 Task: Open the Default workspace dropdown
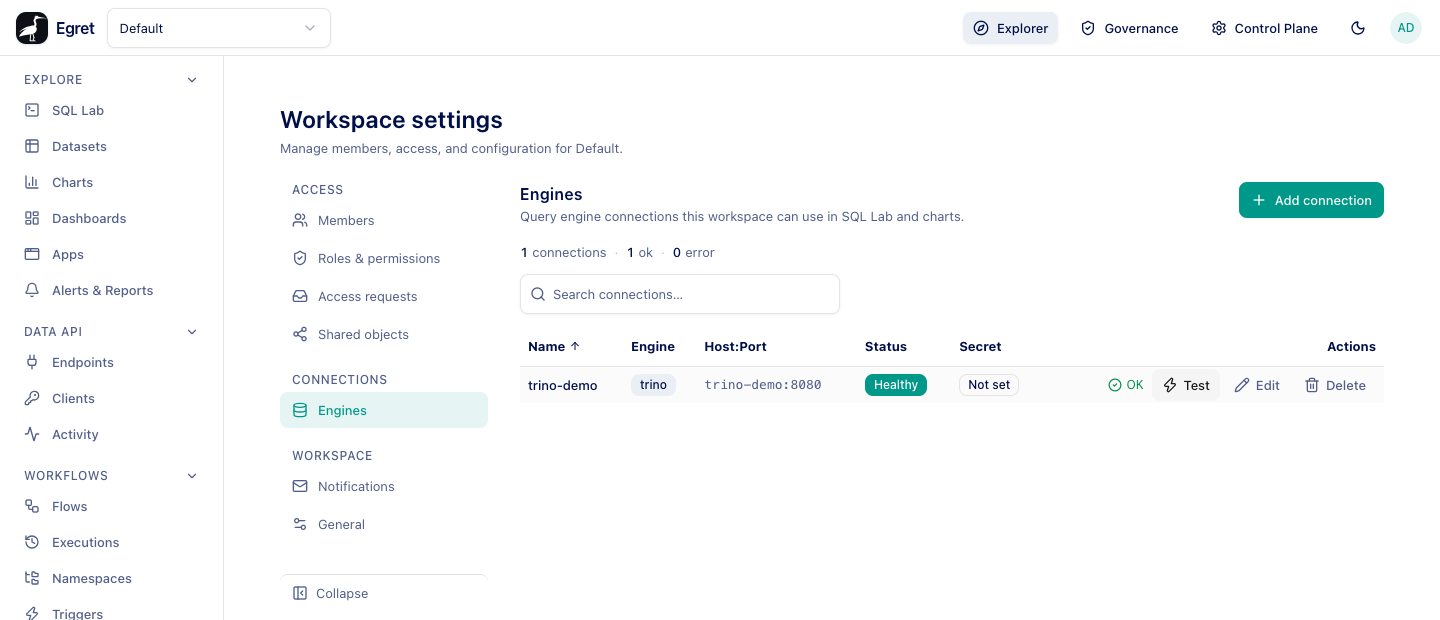point(219,28)
